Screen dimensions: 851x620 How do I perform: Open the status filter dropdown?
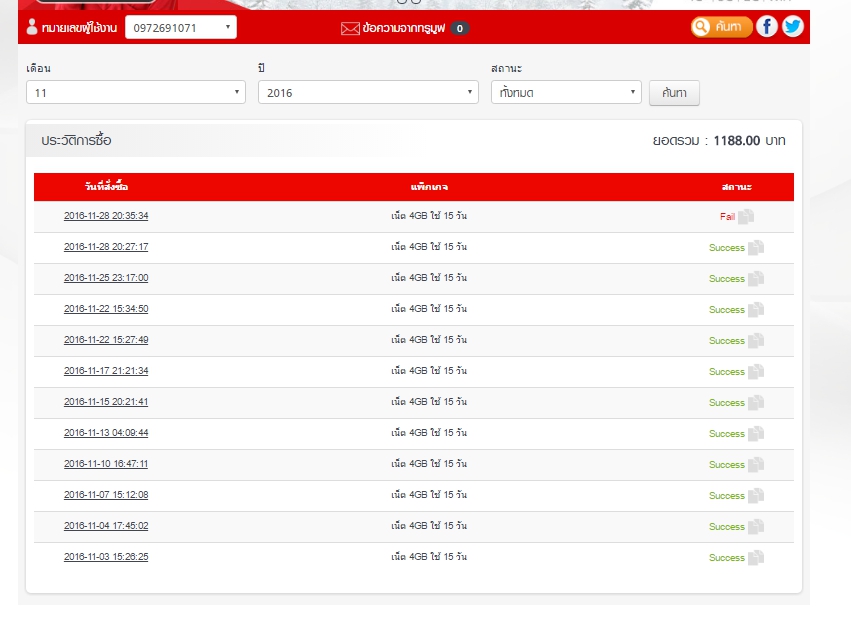(566, 92)
